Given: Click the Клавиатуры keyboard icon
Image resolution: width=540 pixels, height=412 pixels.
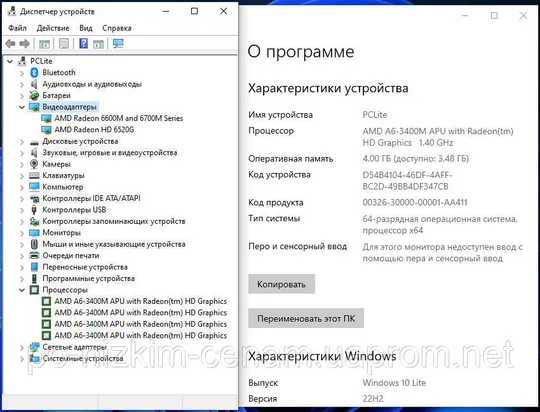Looking at the screenshot, I should click(x=34, y=175).
